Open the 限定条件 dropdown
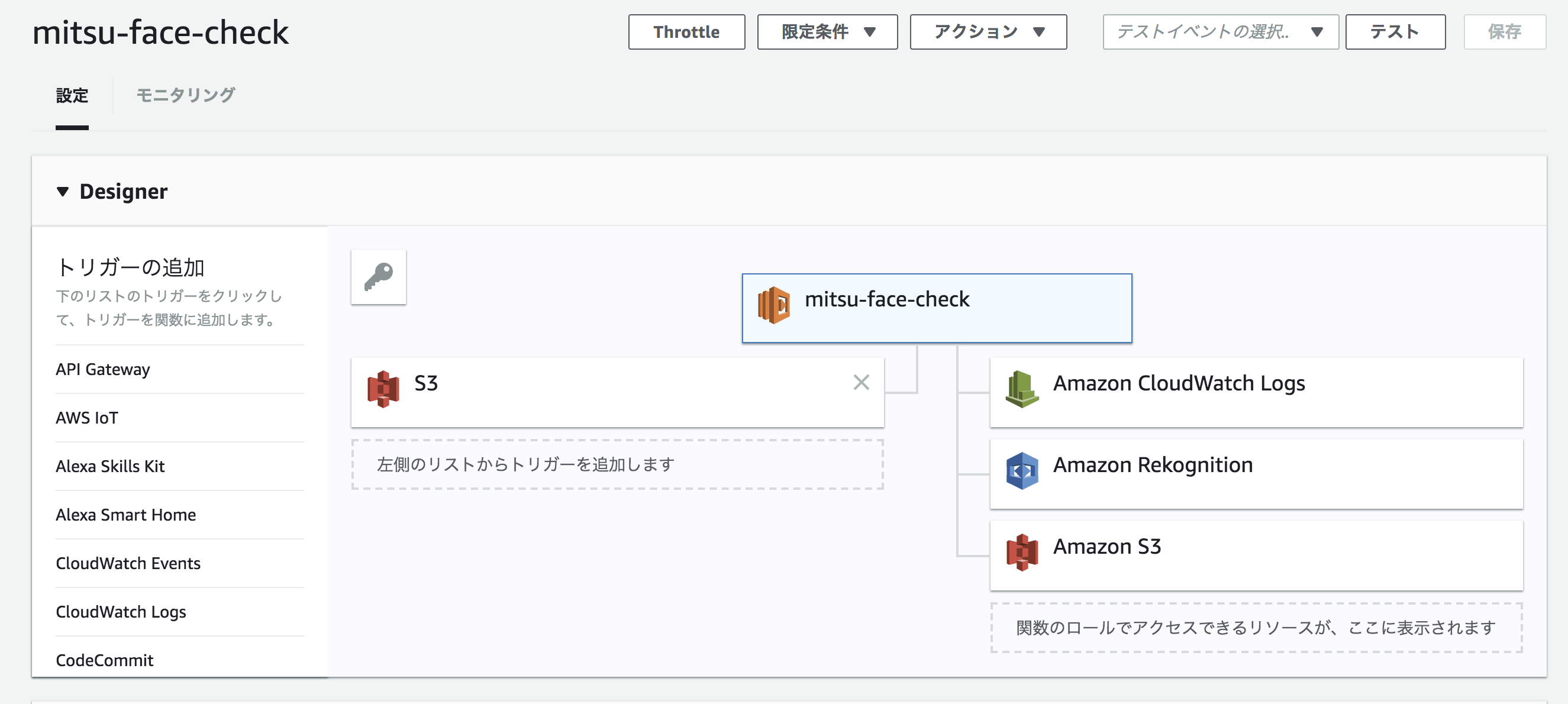Viewport: 1568px width, 704px height. 827,31
